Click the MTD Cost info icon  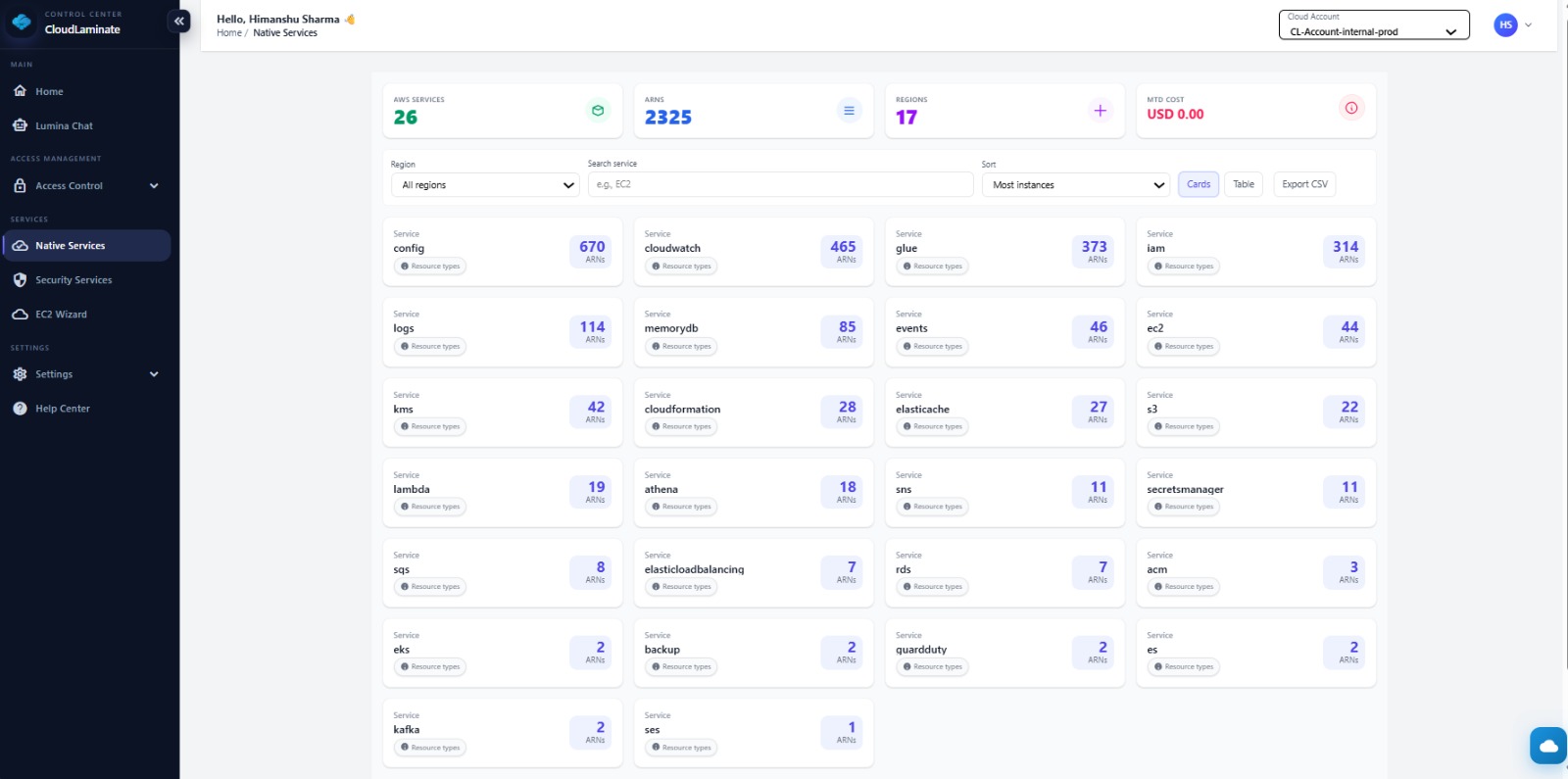coord(1350,108)
